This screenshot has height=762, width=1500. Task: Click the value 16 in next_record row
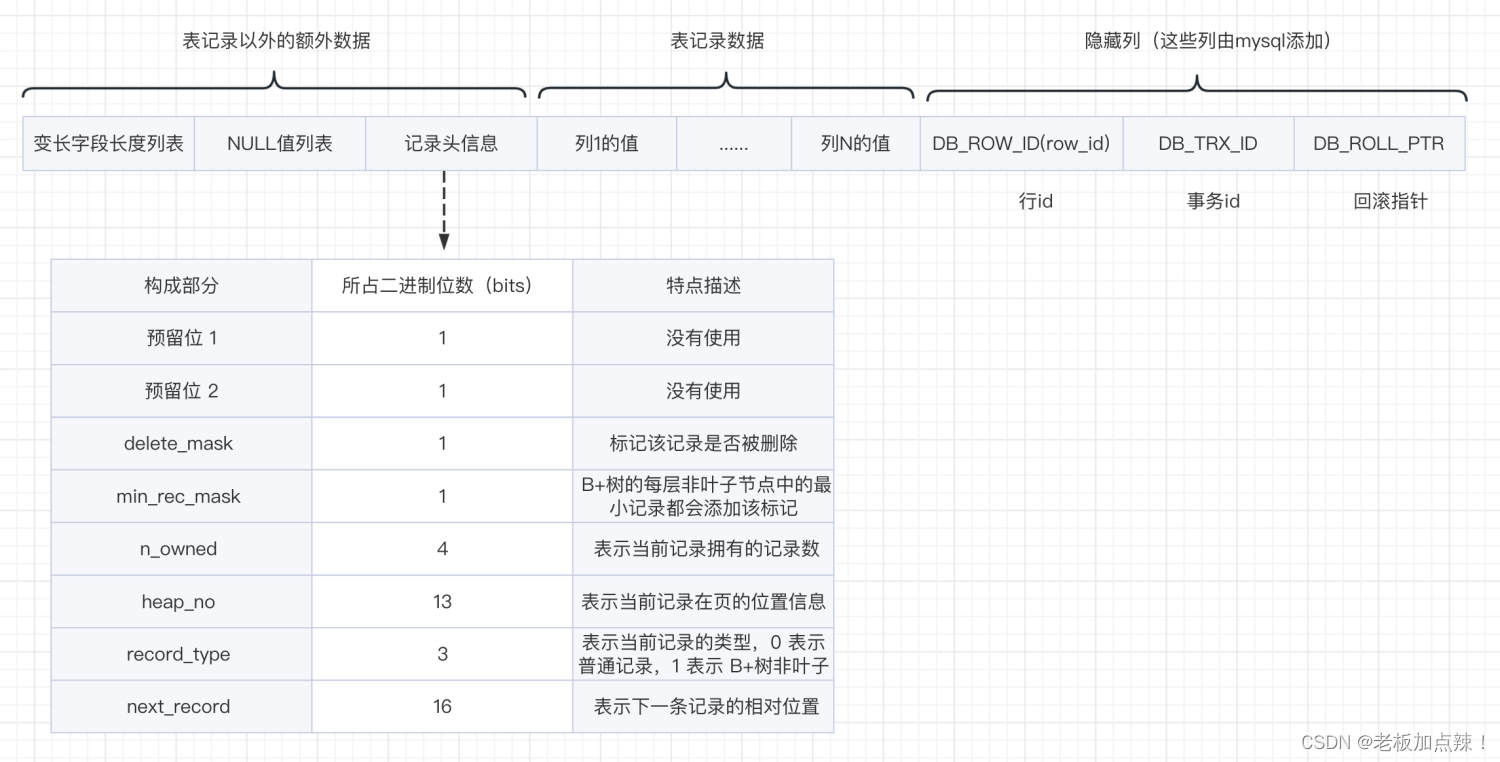442,707
